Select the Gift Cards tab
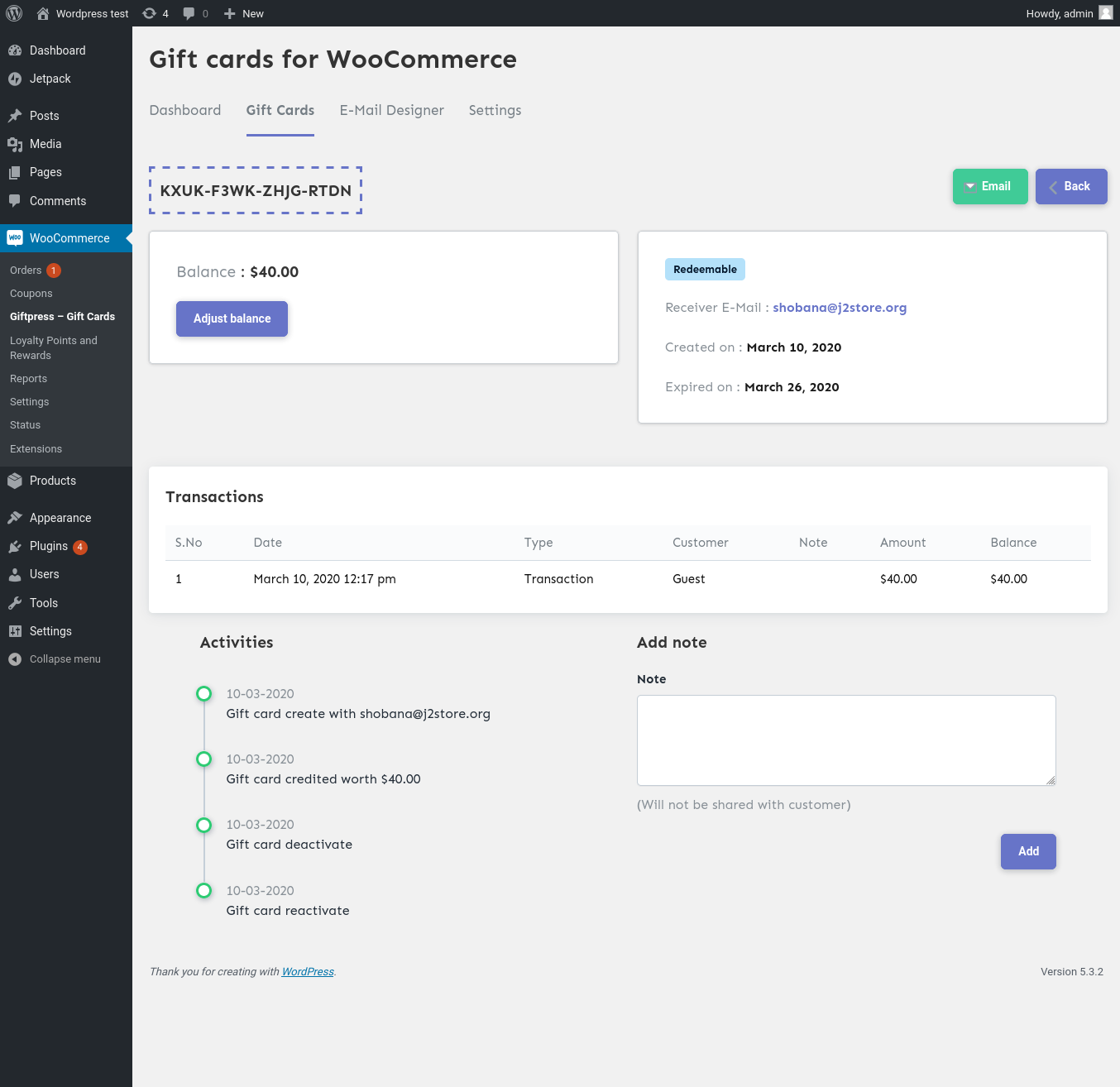This screenshot has width=1120, height=1087. (280, 110)
